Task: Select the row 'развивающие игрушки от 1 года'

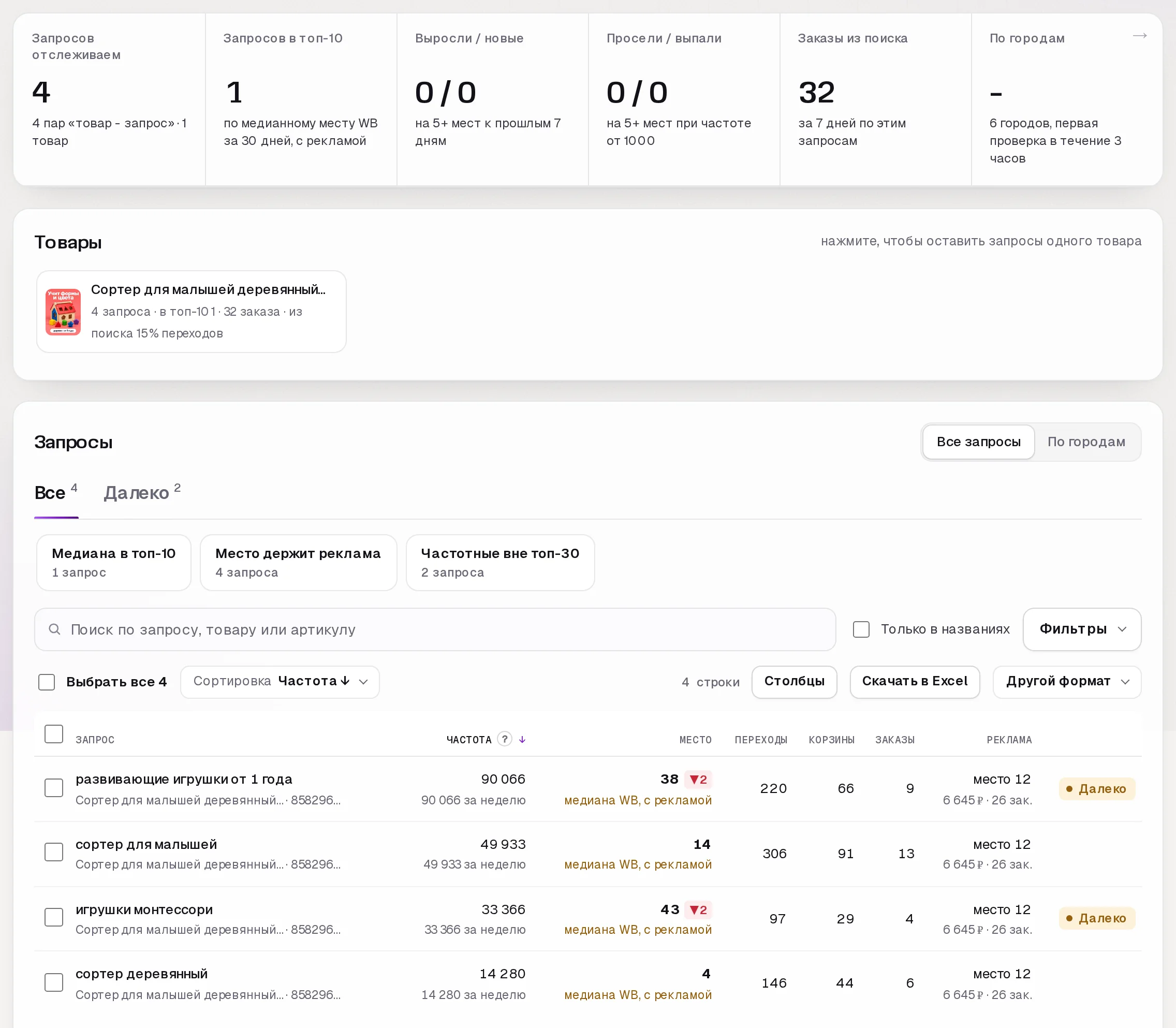Action: tap(54, 788)
